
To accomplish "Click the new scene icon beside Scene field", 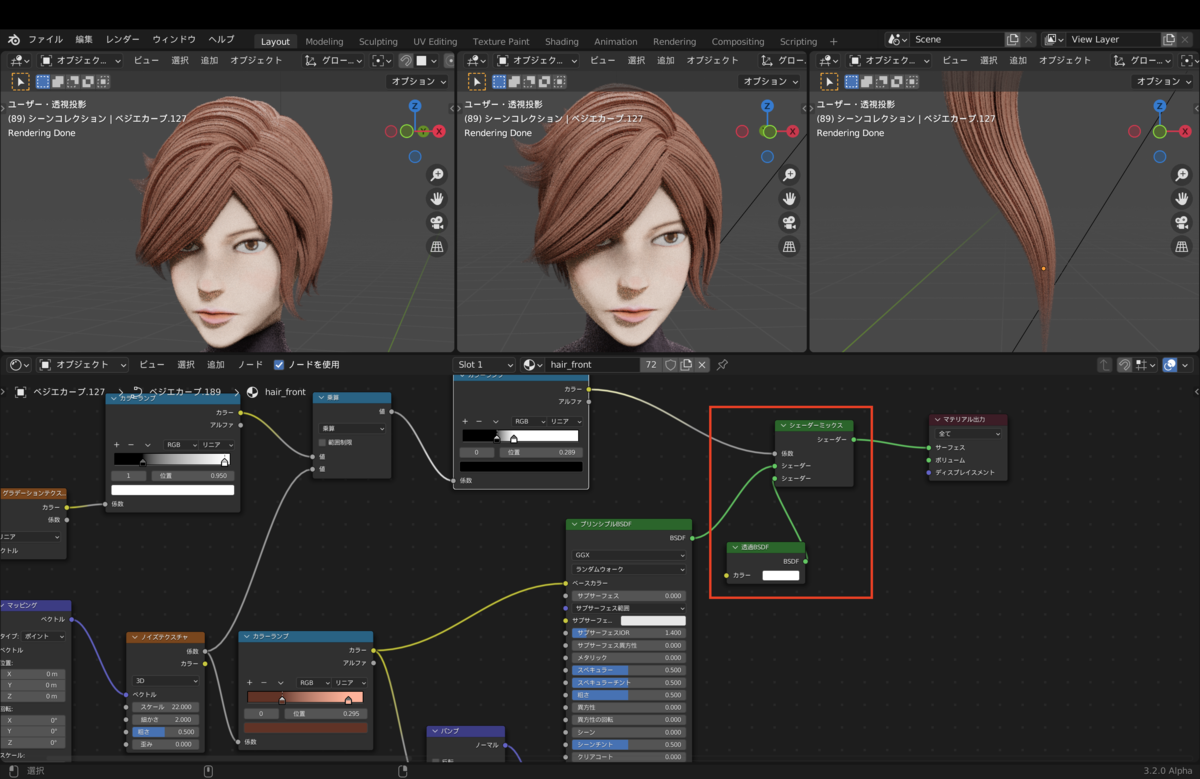I will [1013, 40].
